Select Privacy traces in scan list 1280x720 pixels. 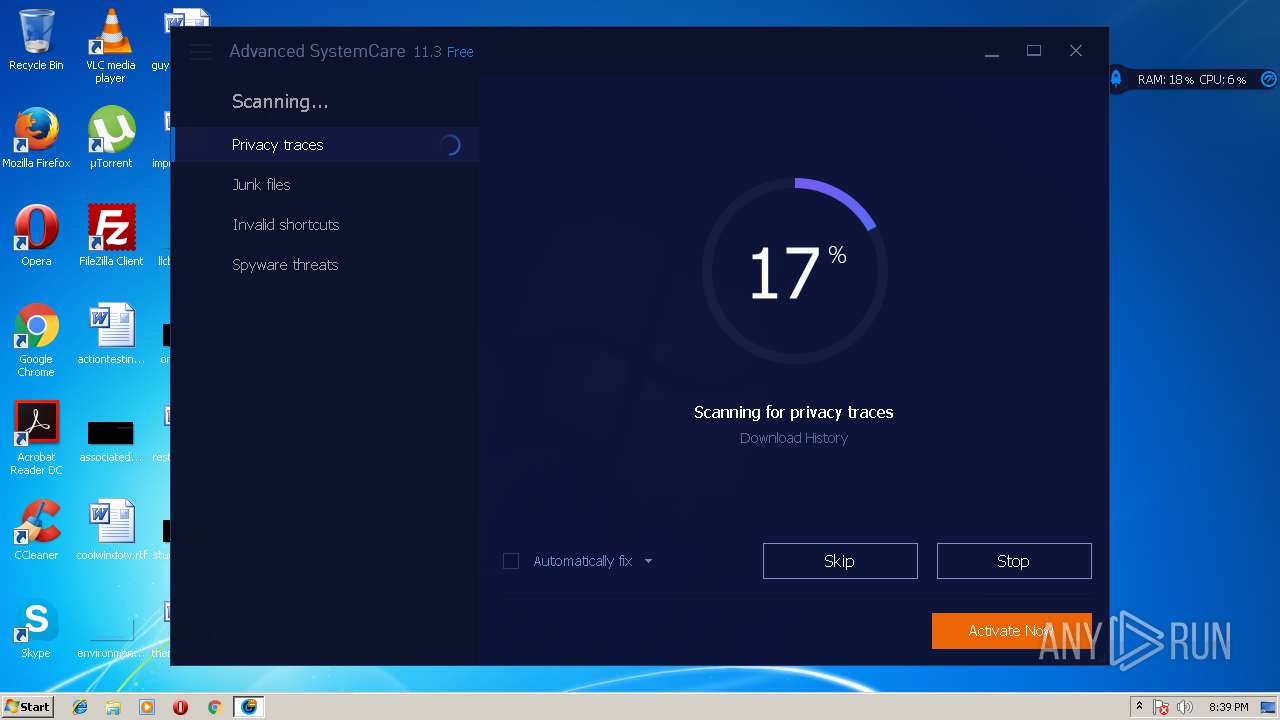(x=325, y=145)
